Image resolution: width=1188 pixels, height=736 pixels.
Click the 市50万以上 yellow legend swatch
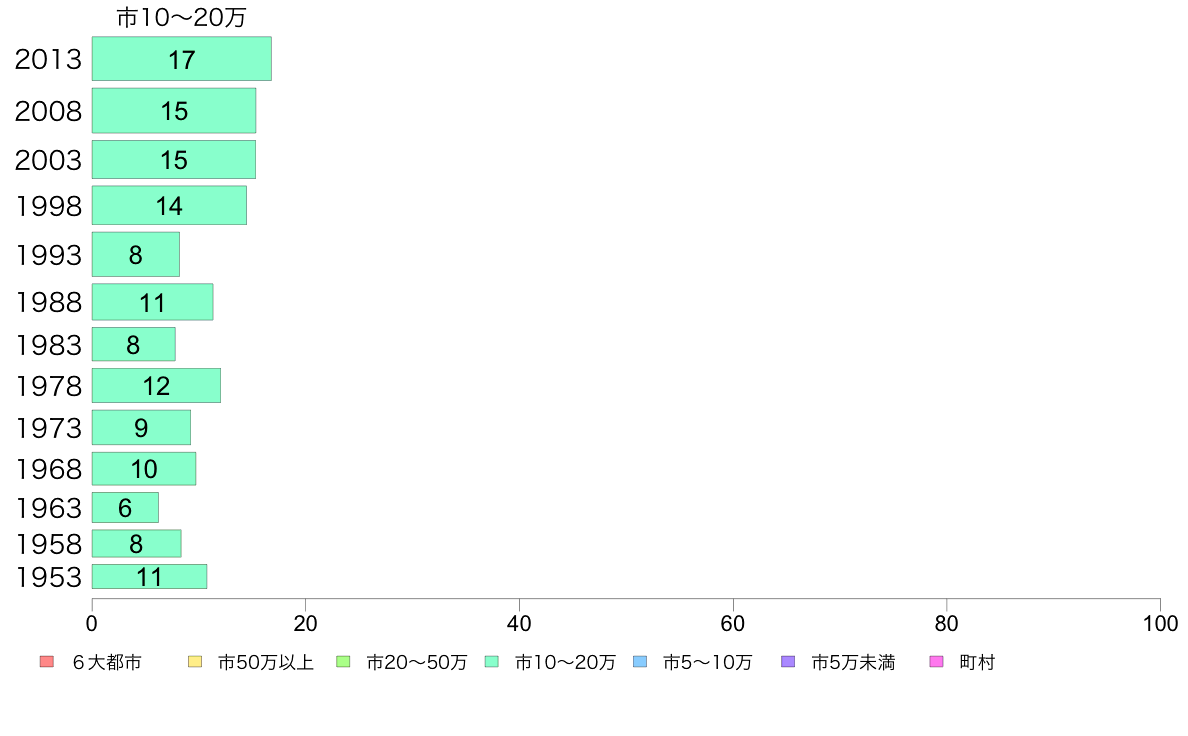pos(195,662)
